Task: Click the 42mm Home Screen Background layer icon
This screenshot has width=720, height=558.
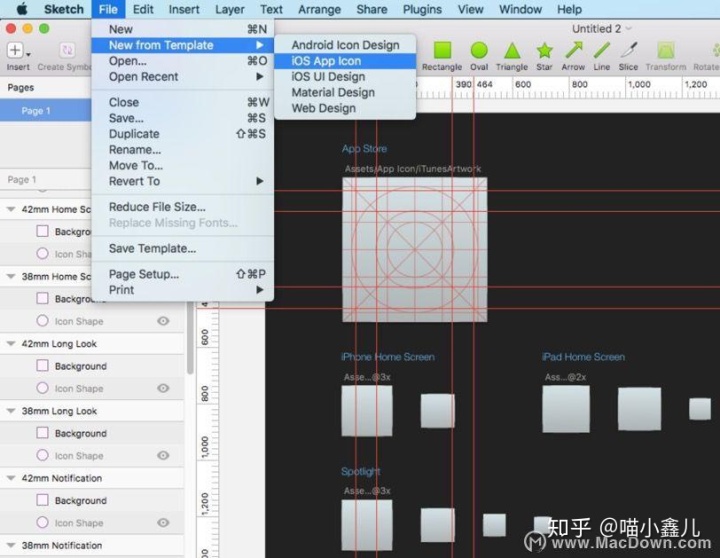Action: pyautogui.click(x=42, y=231)
